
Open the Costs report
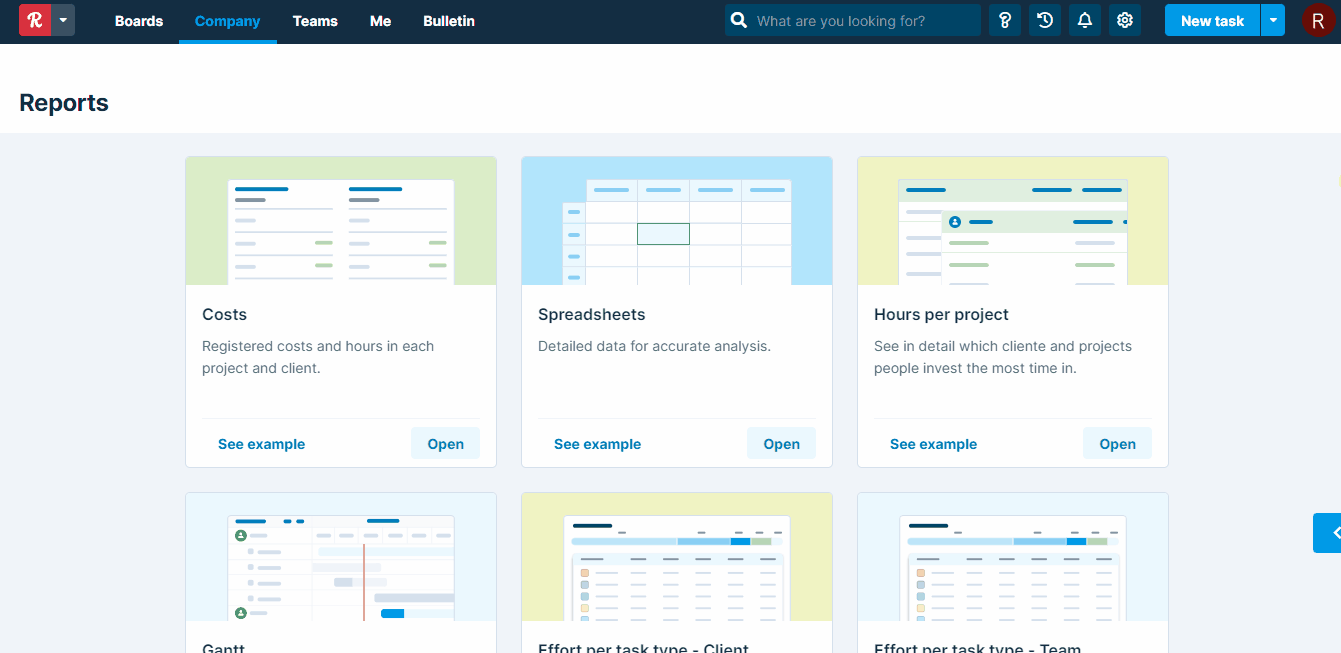click(445, 444)
